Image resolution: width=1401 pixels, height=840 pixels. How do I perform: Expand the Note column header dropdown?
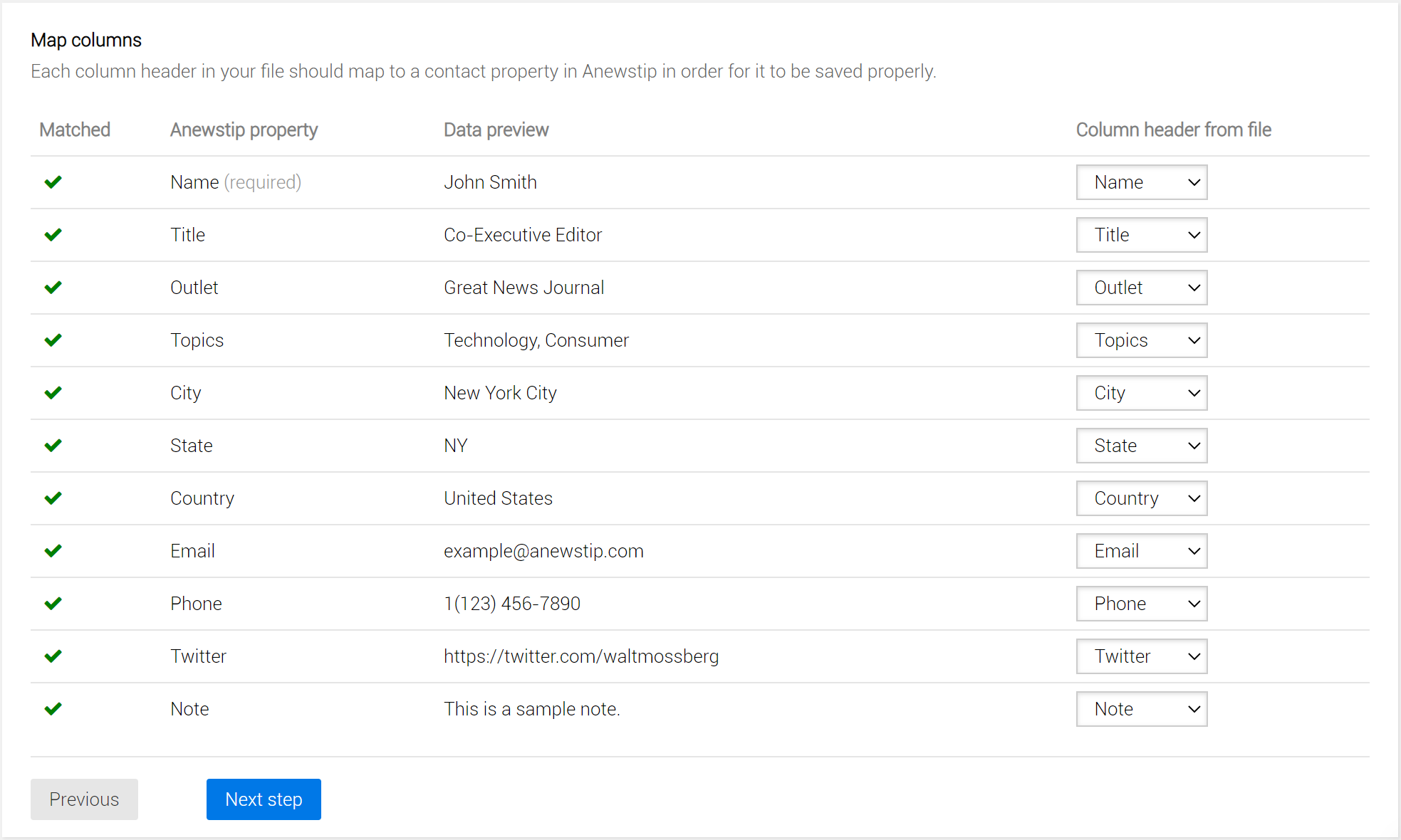1141,709
